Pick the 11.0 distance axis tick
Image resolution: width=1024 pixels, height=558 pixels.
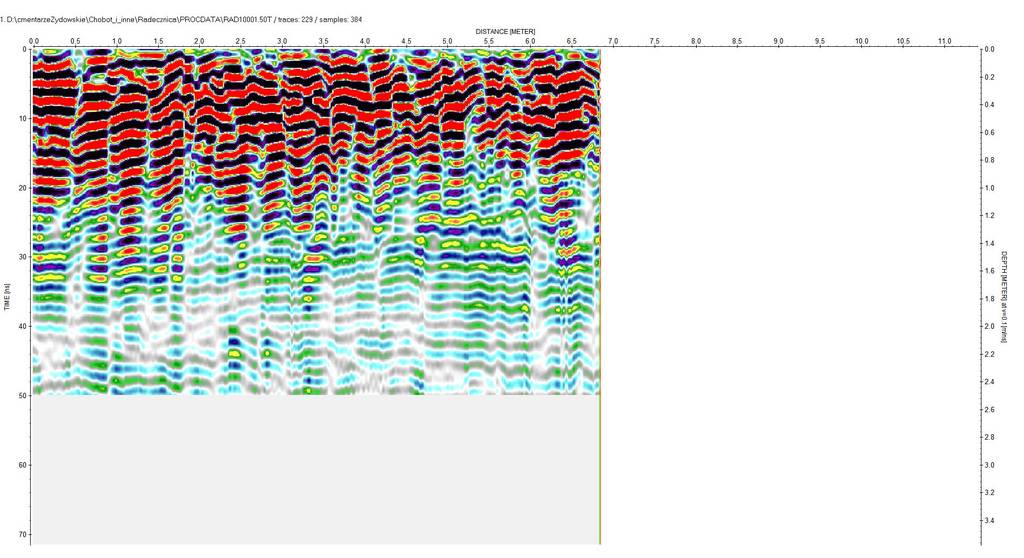(x=944, y=41)
